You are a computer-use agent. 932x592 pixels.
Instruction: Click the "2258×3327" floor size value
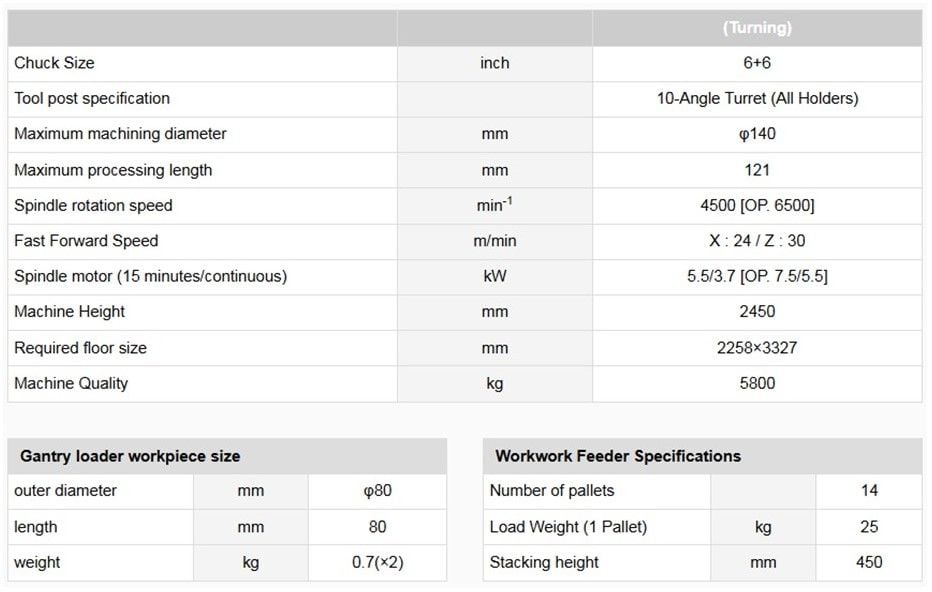(757, 348)
